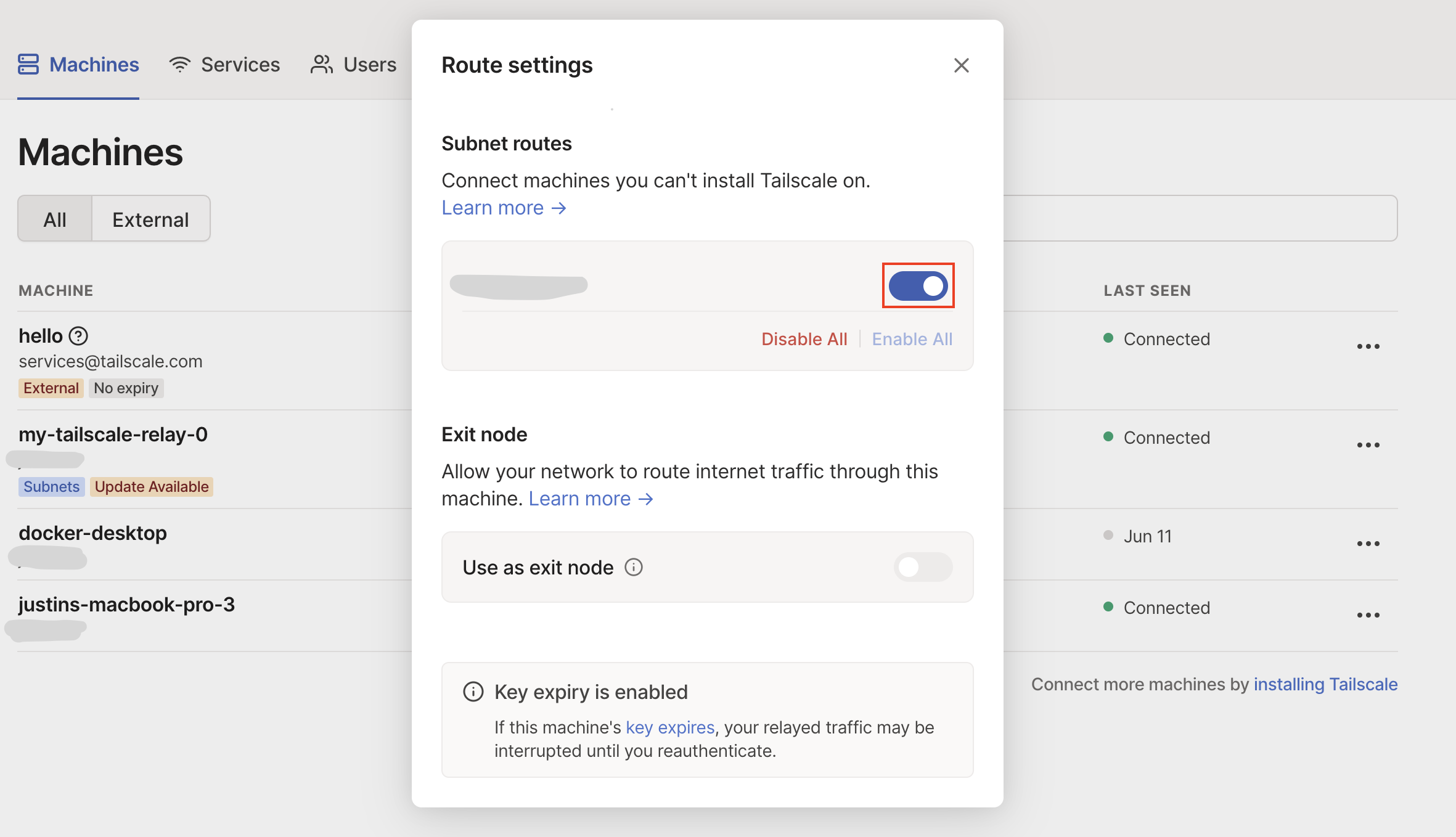Click the Services wifi icon
This screenshot has width=1456, height=837.
(179, 65)
